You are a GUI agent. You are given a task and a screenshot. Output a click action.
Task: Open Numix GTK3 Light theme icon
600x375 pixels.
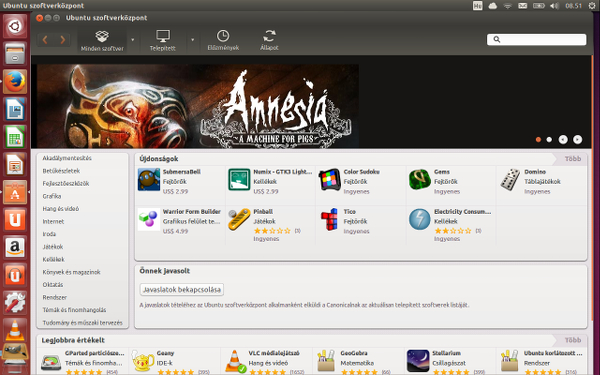click(x=239, y=179)
